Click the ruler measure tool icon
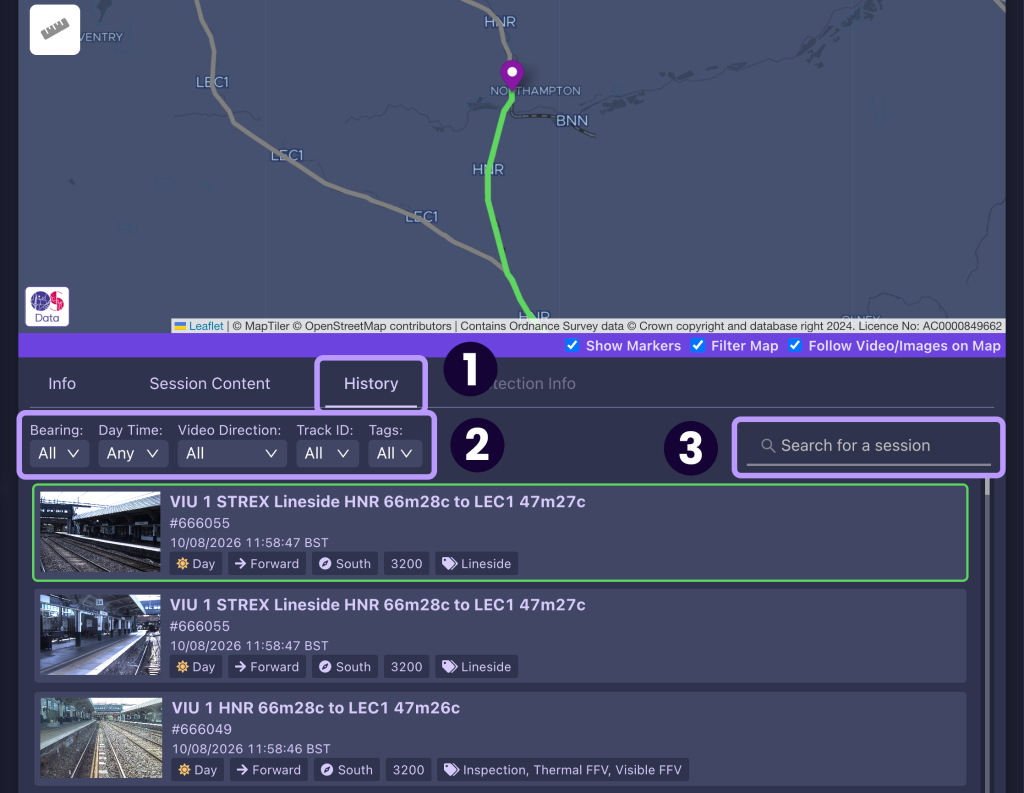The width and height of the screenshot is (1024, 793). click(55, 30)
